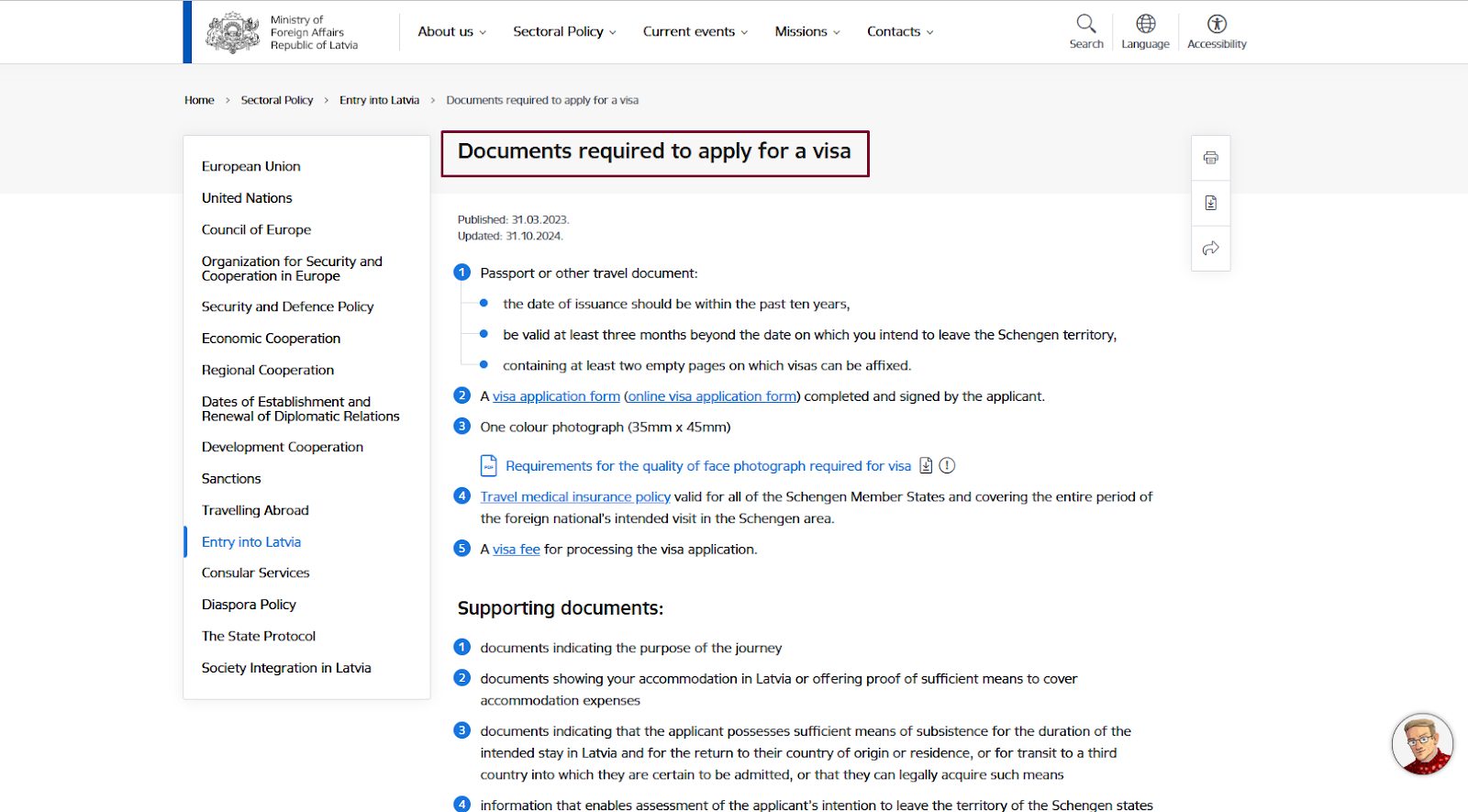The width and height of the screenshot is (1468, 812).
Task: Select Sanctions in sidebar
Action: (x=231, y=479)
